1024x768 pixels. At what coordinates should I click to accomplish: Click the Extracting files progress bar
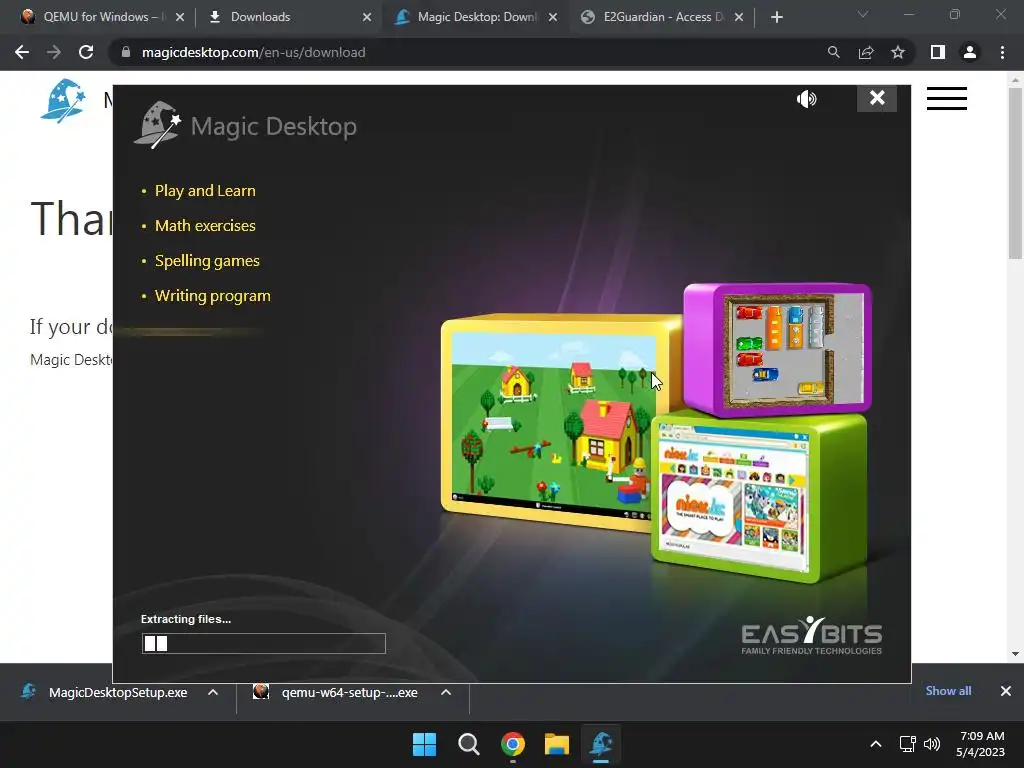(264, 643)
